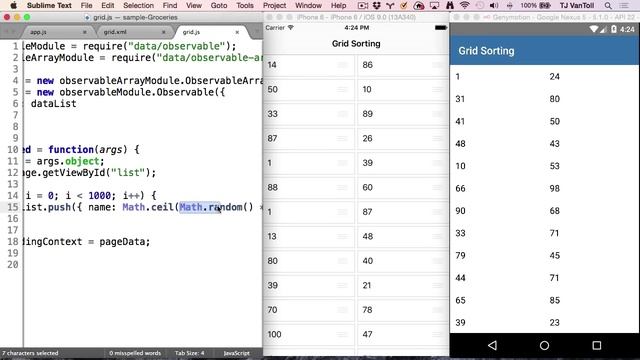The width and height of the screenshot is (640, 360).
Task: Click the iOS grid cell showing 47
Action: [403, 334]
